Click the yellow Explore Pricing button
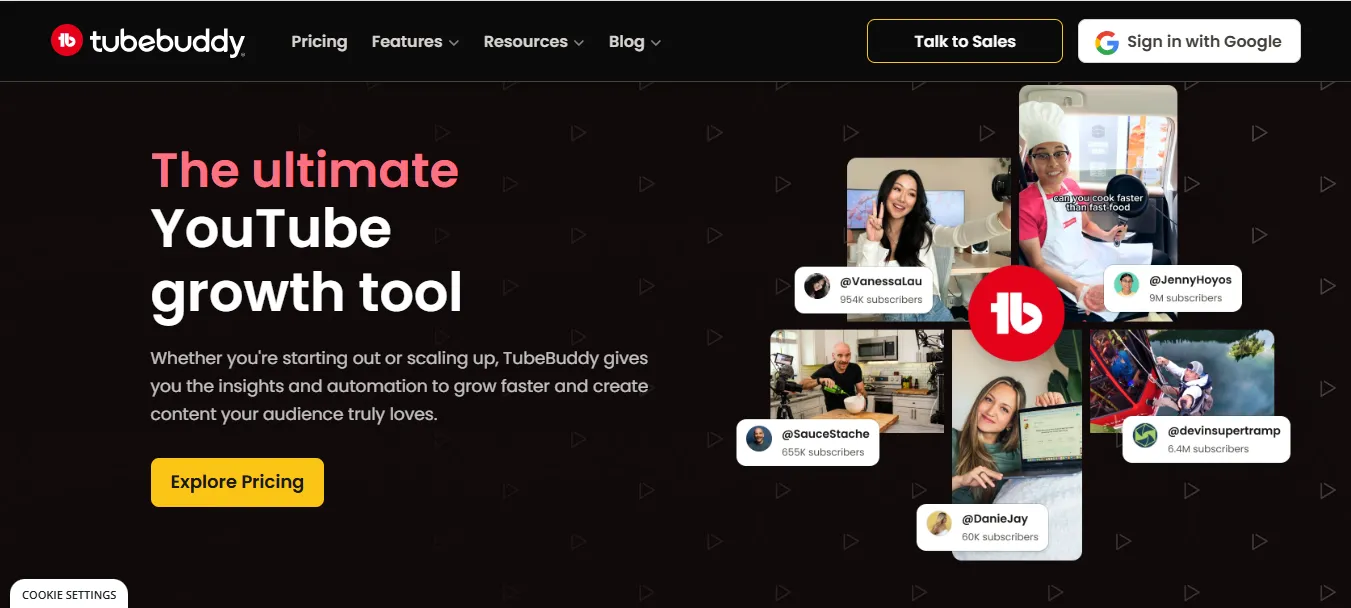This screenshot has width=1351, height=608. 237,482
